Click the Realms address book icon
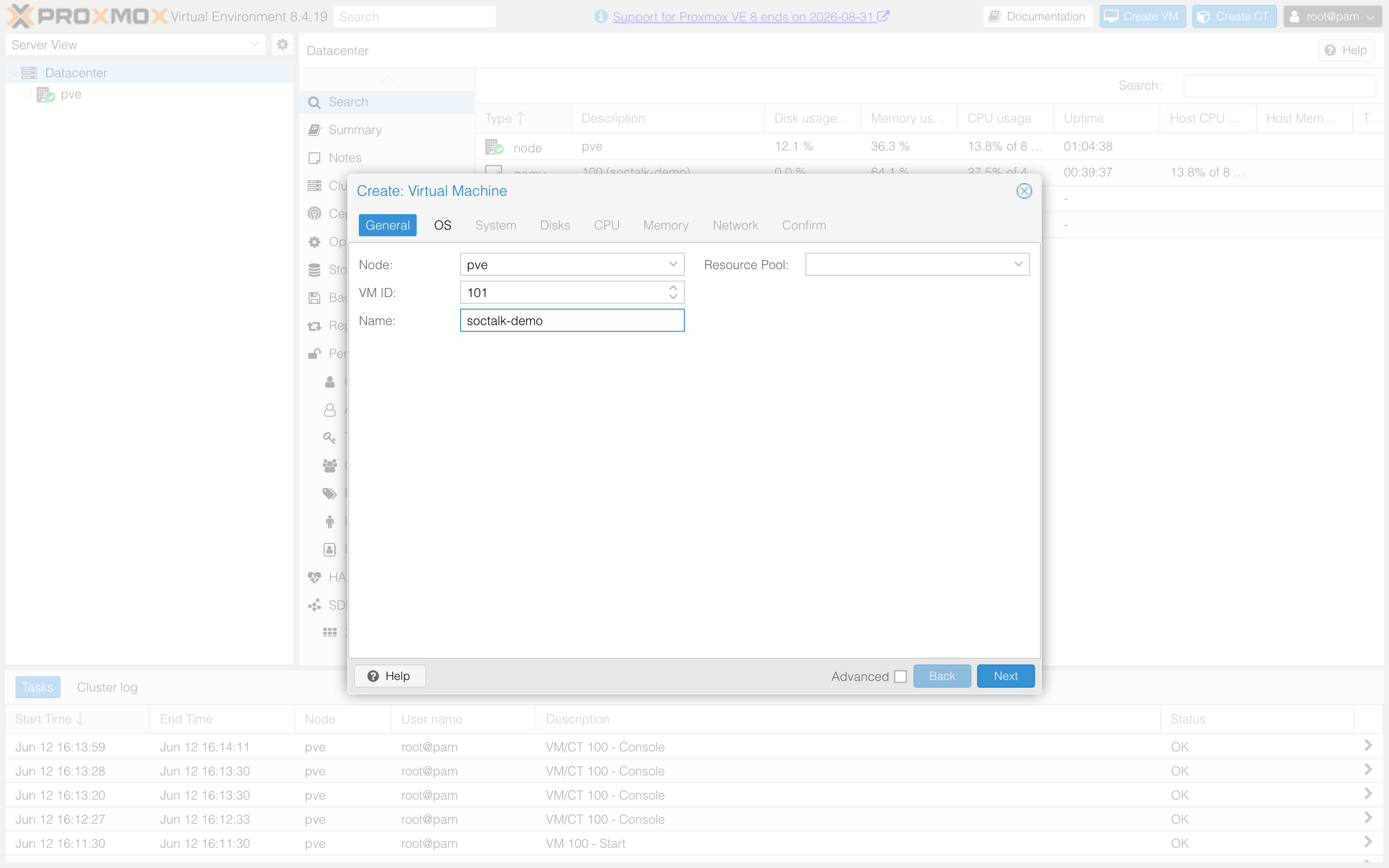The height and width of the screenshot is (868, 1389). [329, 549]
